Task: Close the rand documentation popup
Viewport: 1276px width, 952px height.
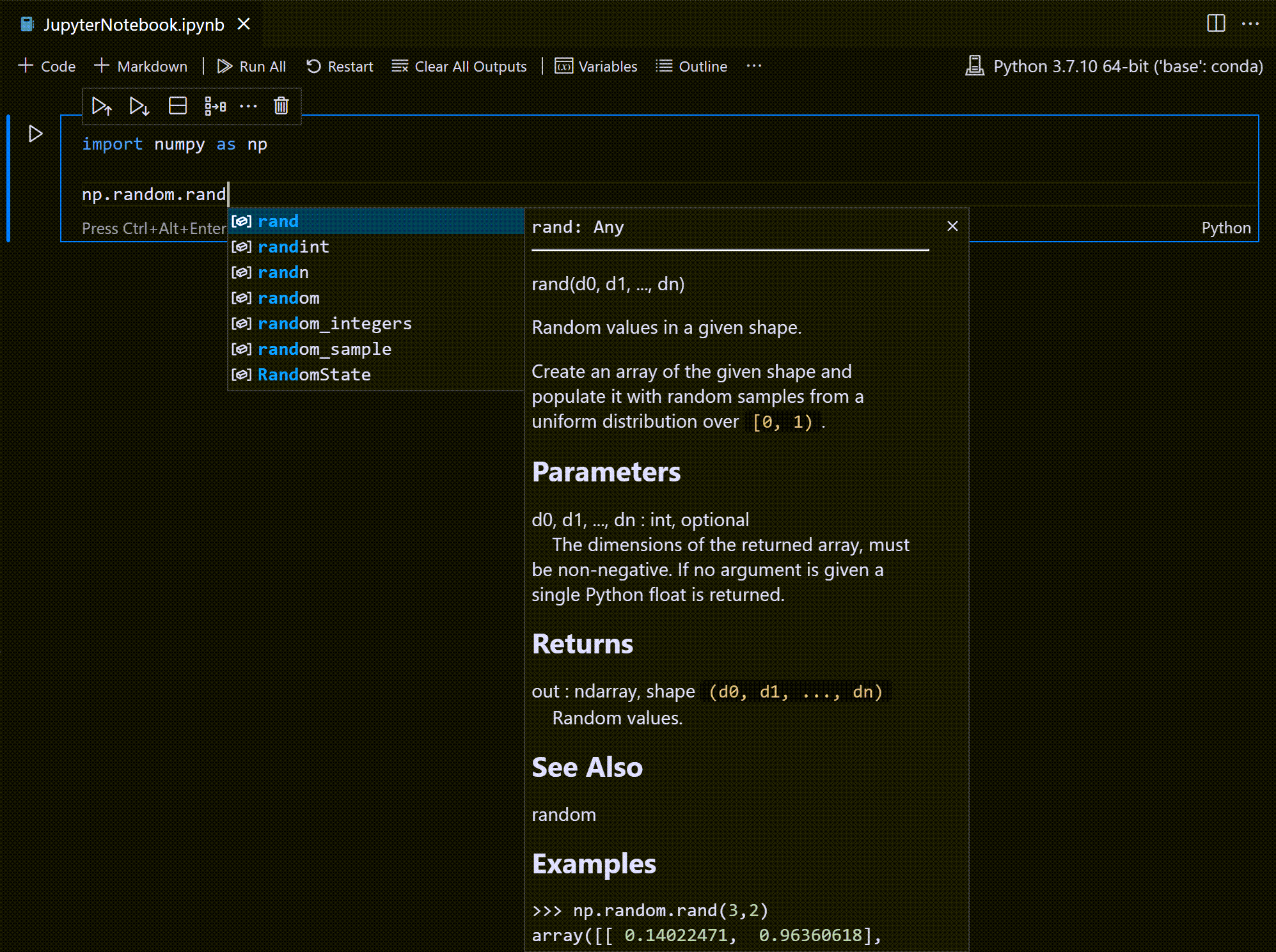Action: pos(951,225)
